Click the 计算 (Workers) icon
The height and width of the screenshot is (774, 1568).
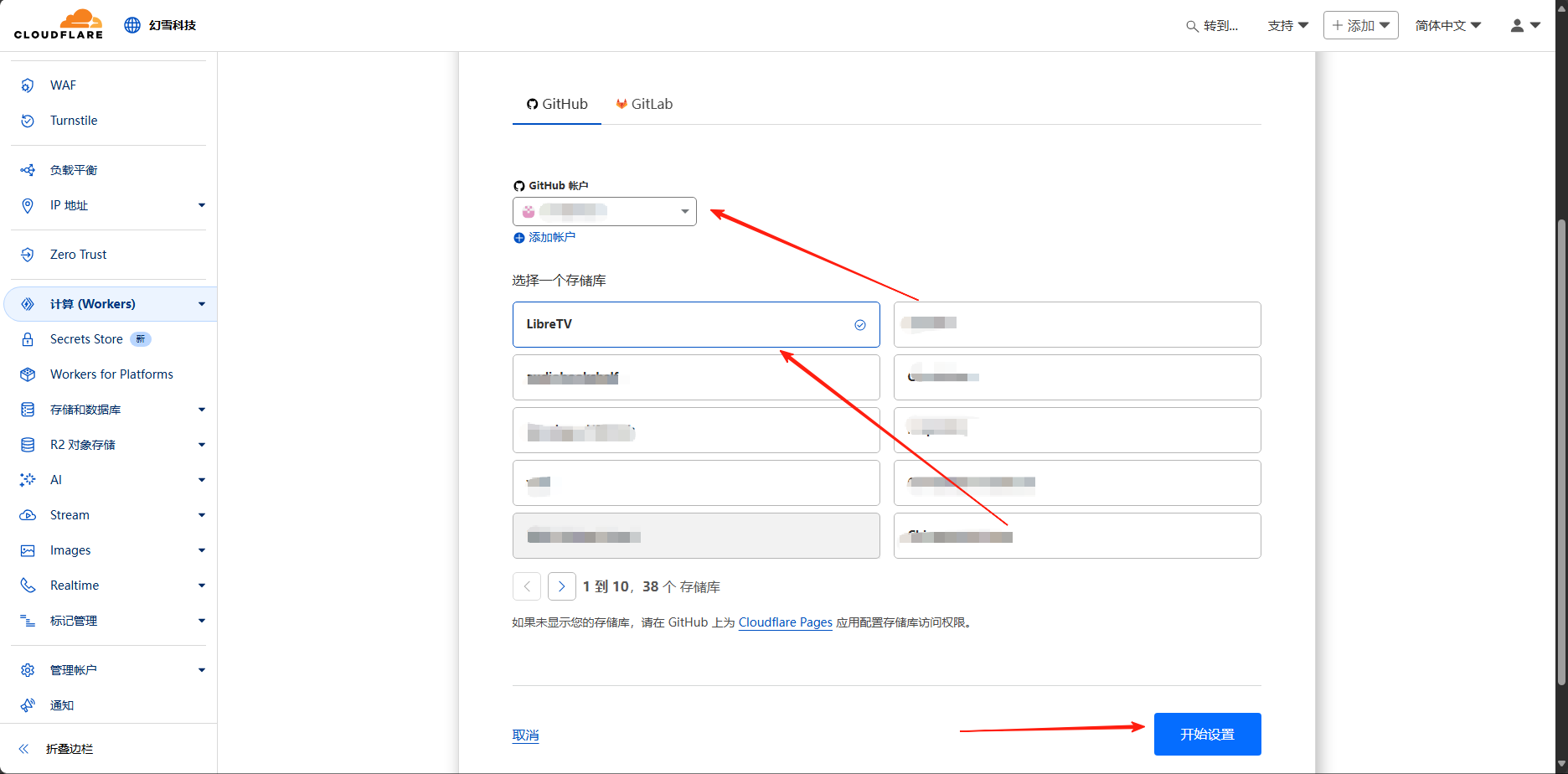pyautogui.click(x=28, y=304)
